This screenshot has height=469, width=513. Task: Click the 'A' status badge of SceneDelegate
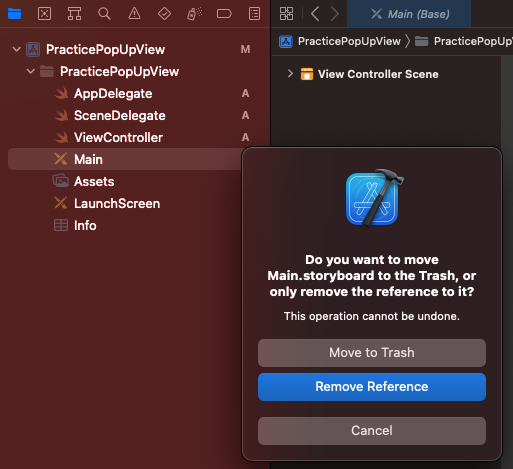(x=245, y=115)
